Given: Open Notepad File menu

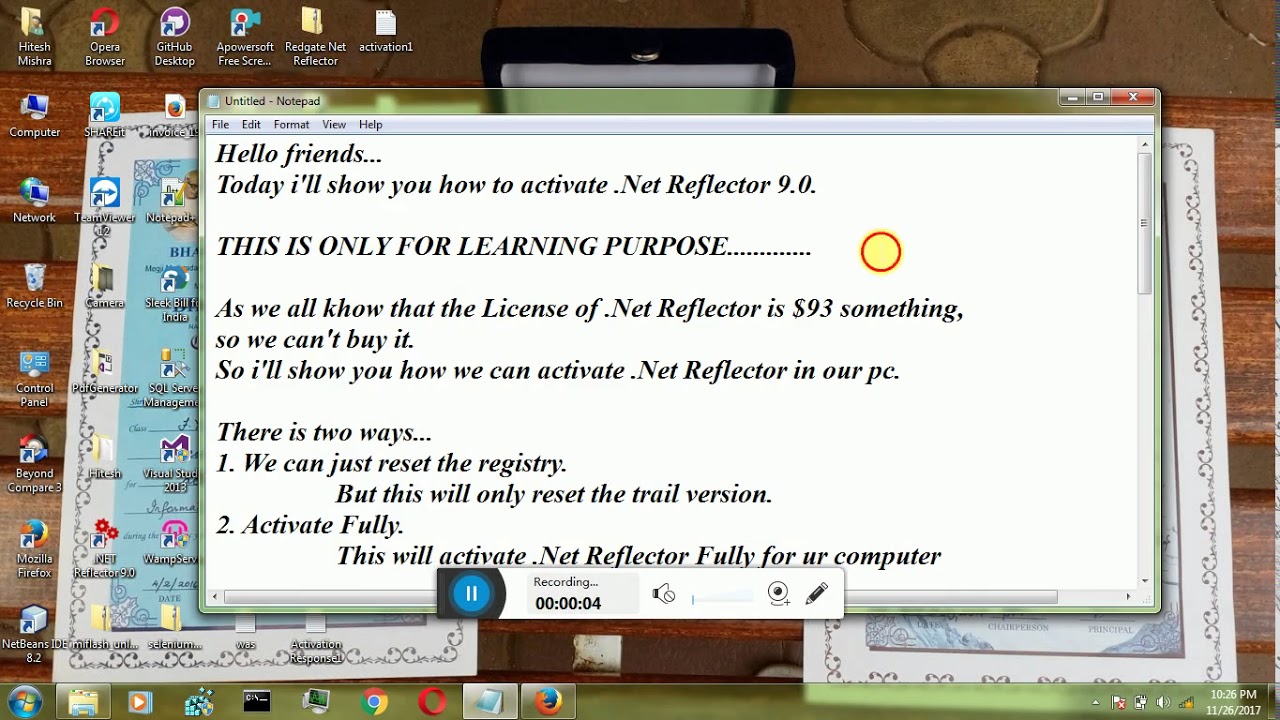Looking at the screenshot, I should pyautogui.click(x=220, y=125).
